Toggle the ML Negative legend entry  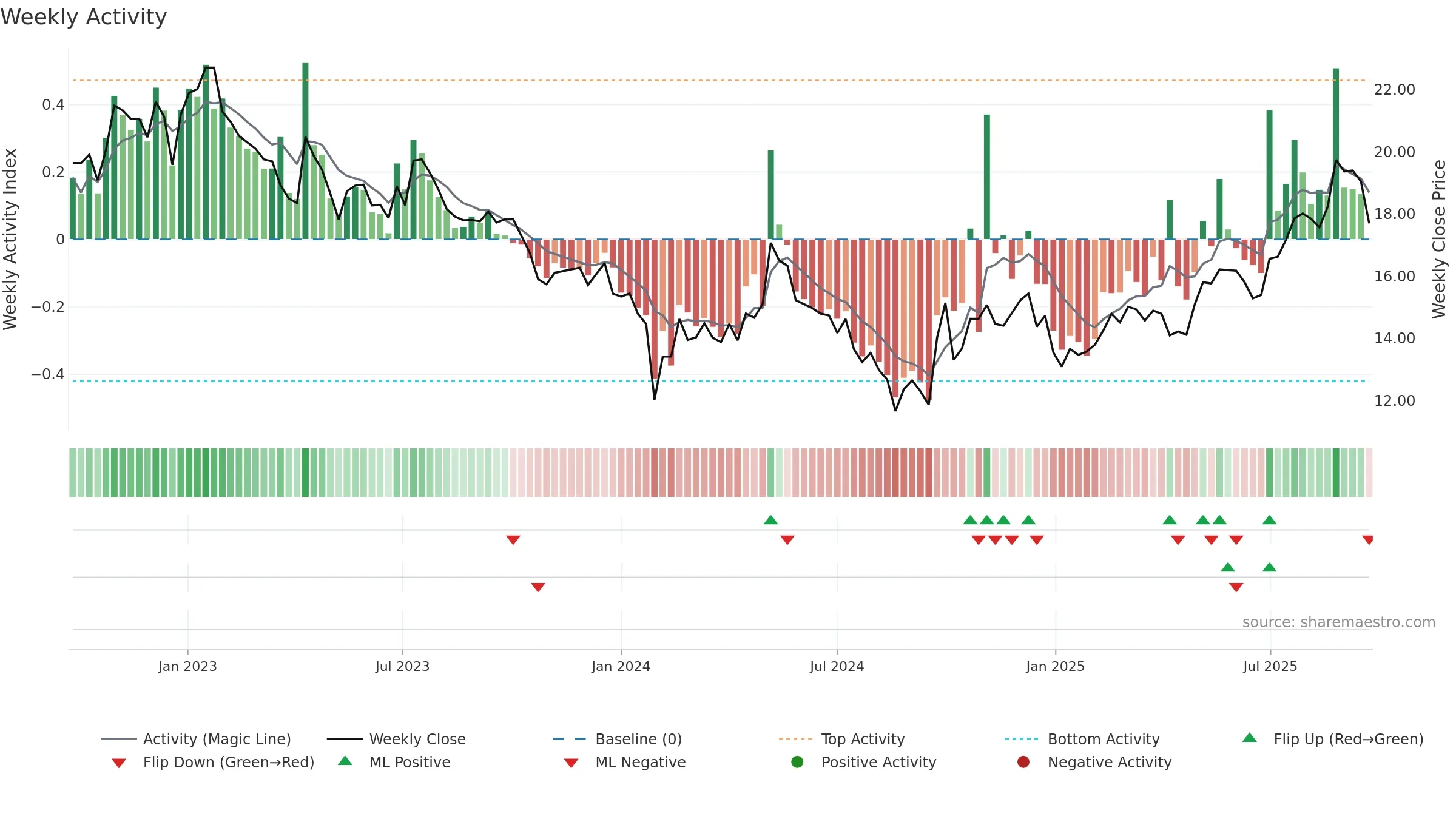click(625, 762)
